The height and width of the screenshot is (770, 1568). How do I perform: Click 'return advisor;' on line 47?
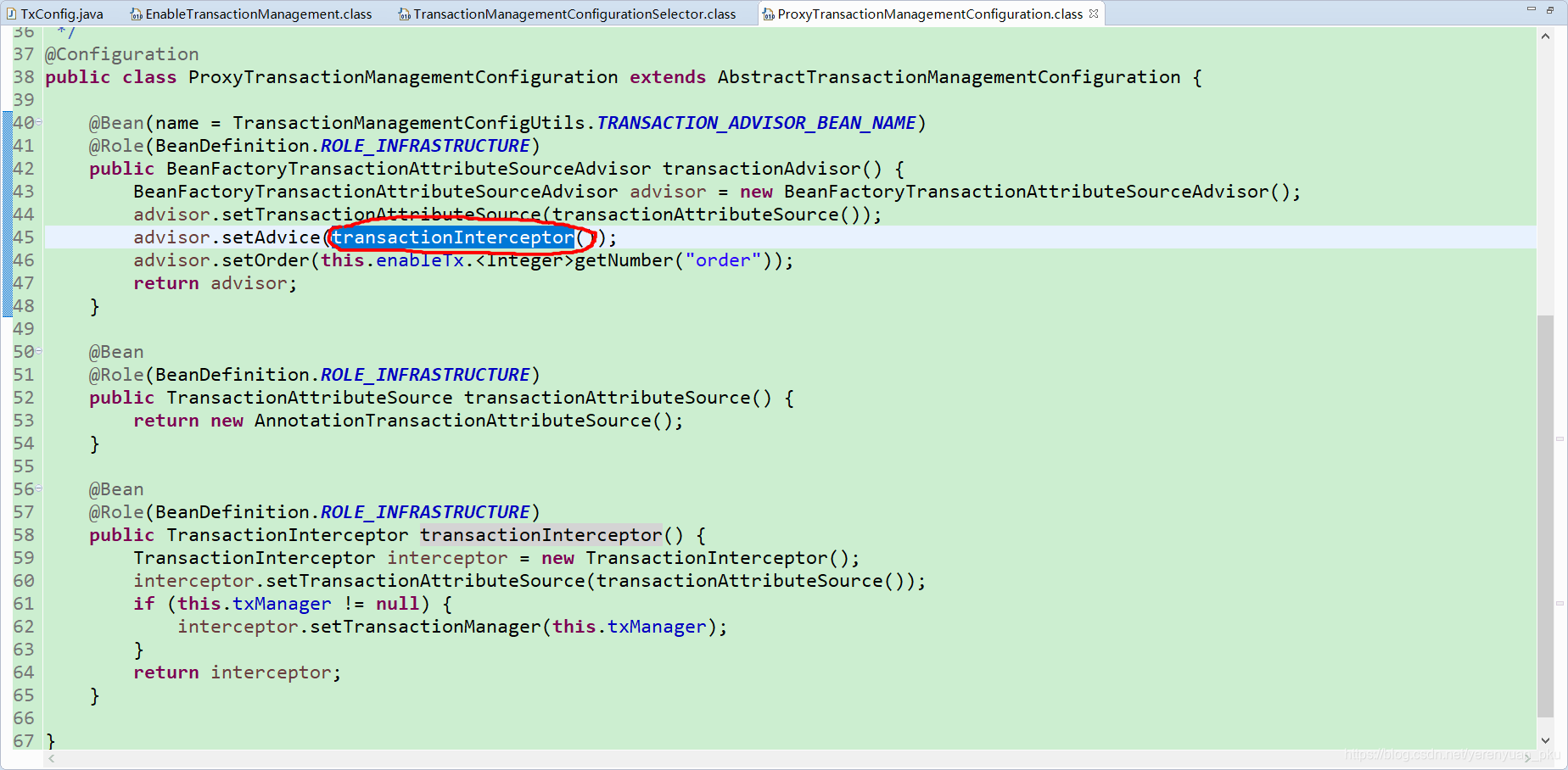[216, 283]
